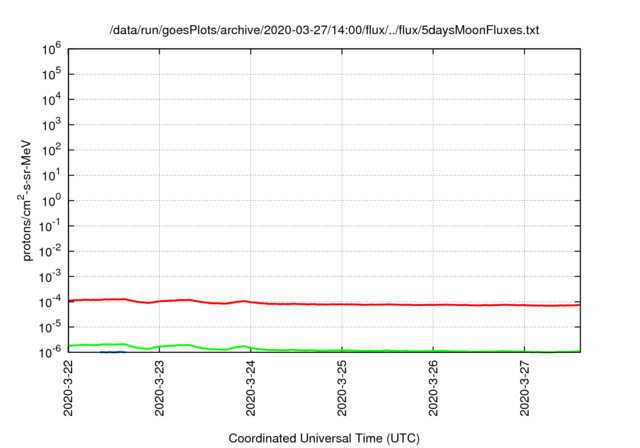Click the 2020-3-23 date label

point(160,388)
